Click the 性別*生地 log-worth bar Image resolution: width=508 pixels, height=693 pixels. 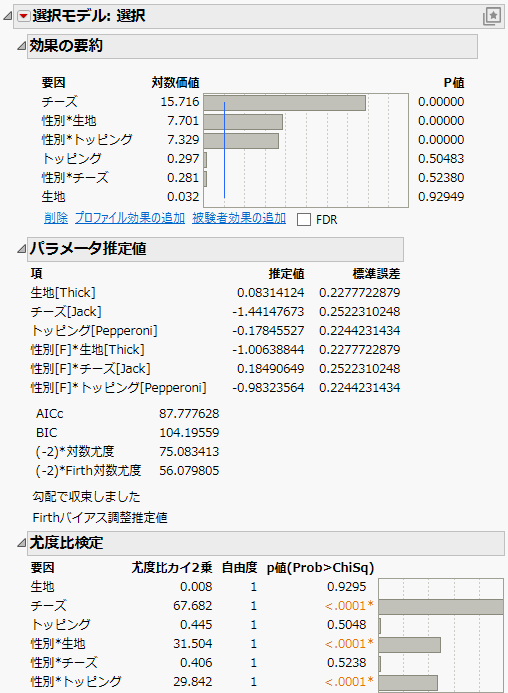[243, 122]
